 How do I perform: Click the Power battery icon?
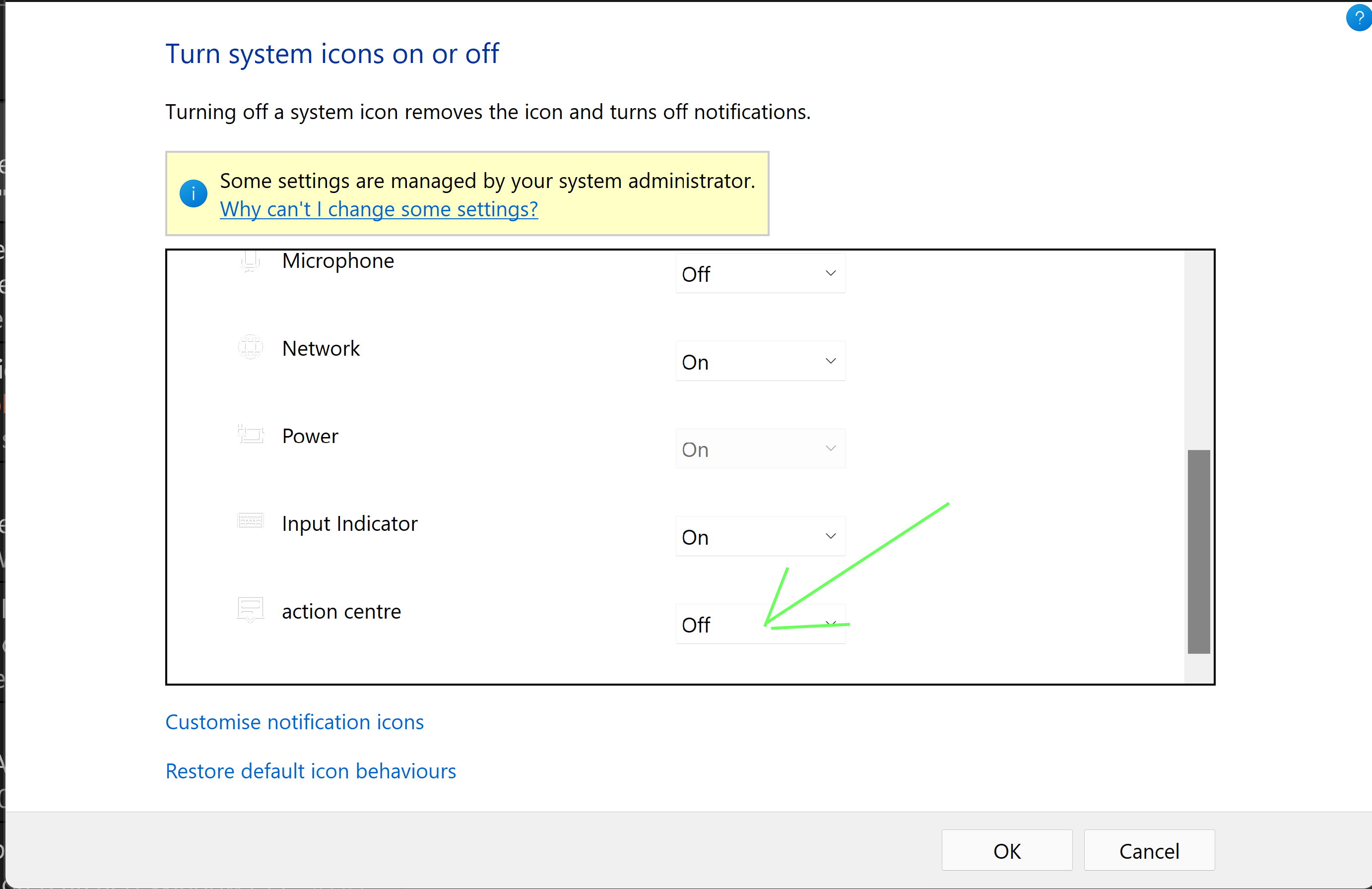[x=250, y=435]
